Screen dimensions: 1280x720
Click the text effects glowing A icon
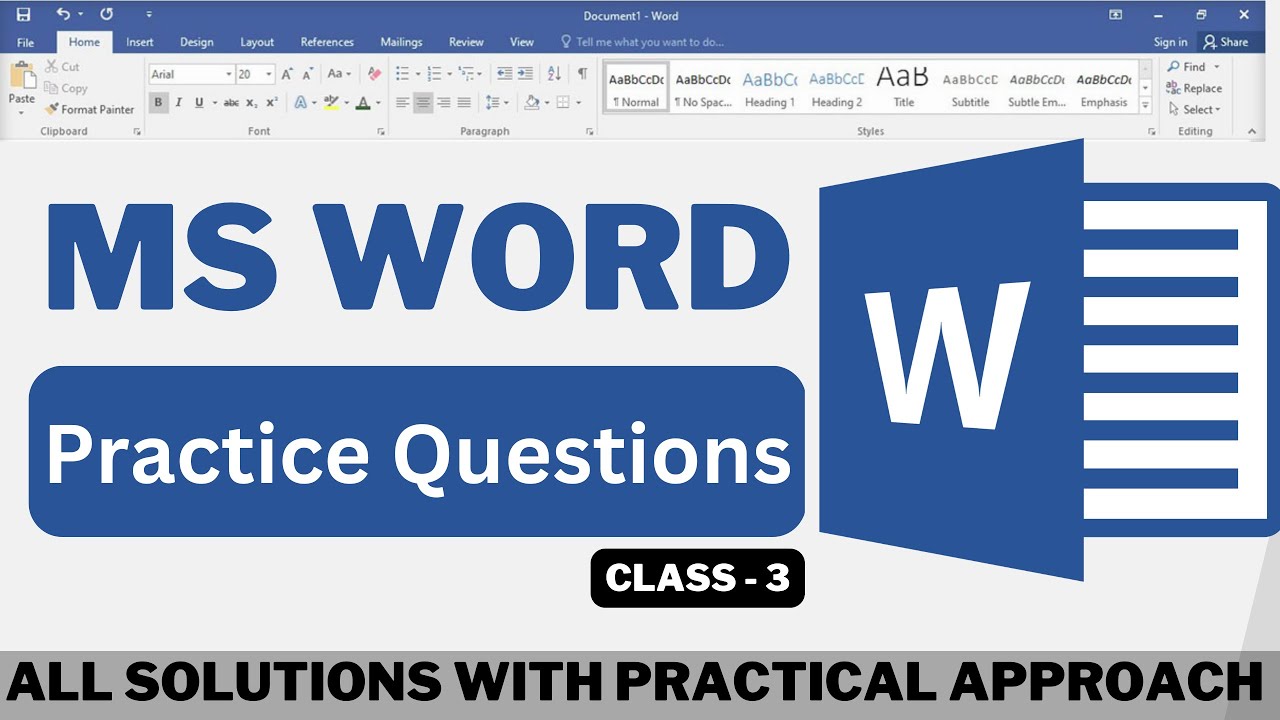pos(300,102)
